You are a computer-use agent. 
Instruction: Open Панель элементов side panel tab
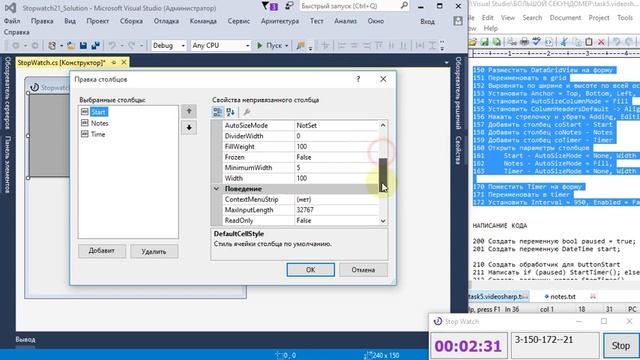[7, 164]
